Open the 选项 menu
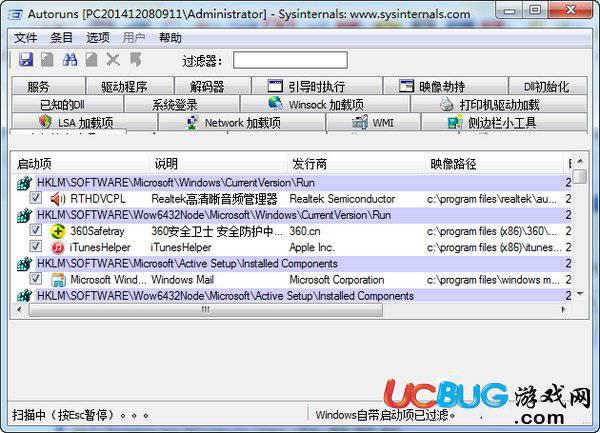Screen dimensions: 600x433 pos(98,38)
